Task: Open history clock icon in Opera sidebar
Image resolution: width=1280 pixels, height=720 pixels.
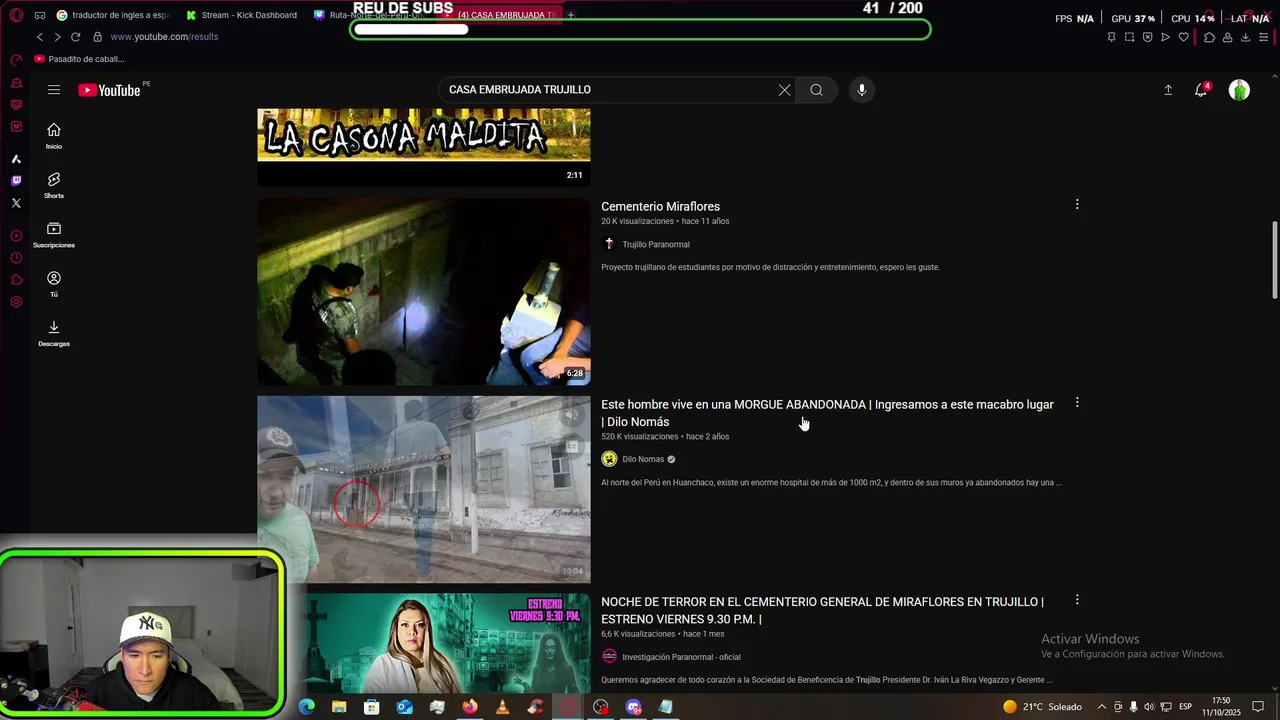Action: coord(16,258)
